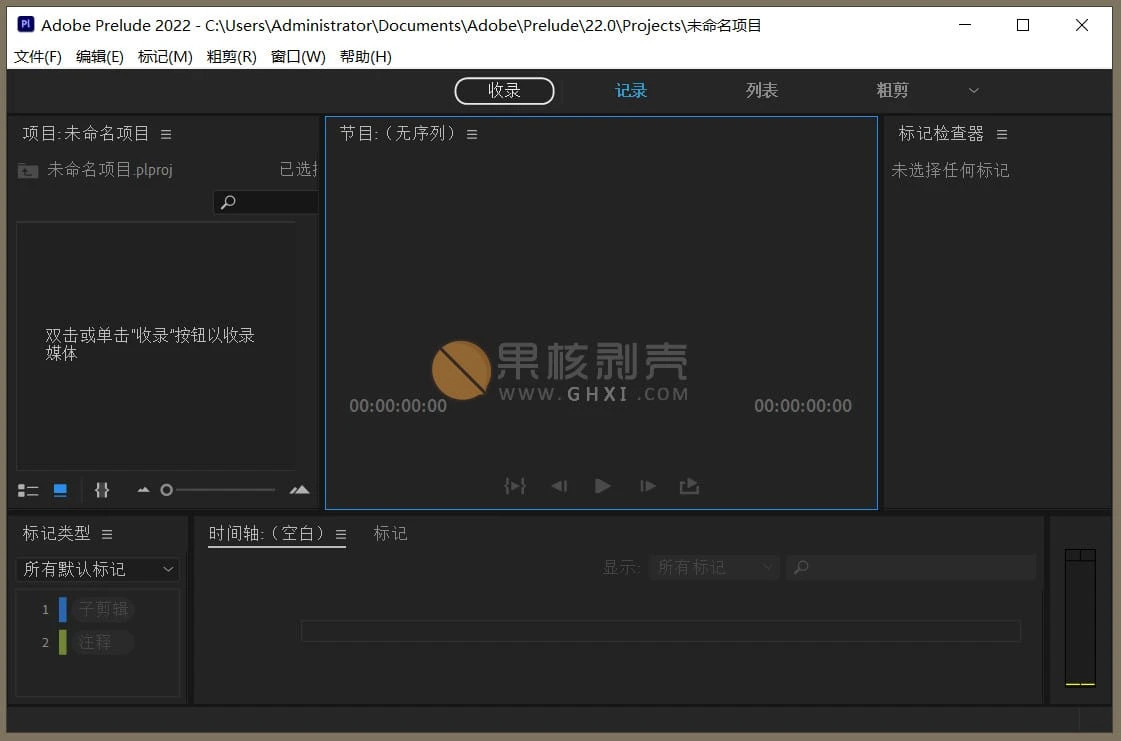This screenshot has height=741, width=1121.
Task: Click the 未选择任何标记 text
Action: [x=950, y=170]
